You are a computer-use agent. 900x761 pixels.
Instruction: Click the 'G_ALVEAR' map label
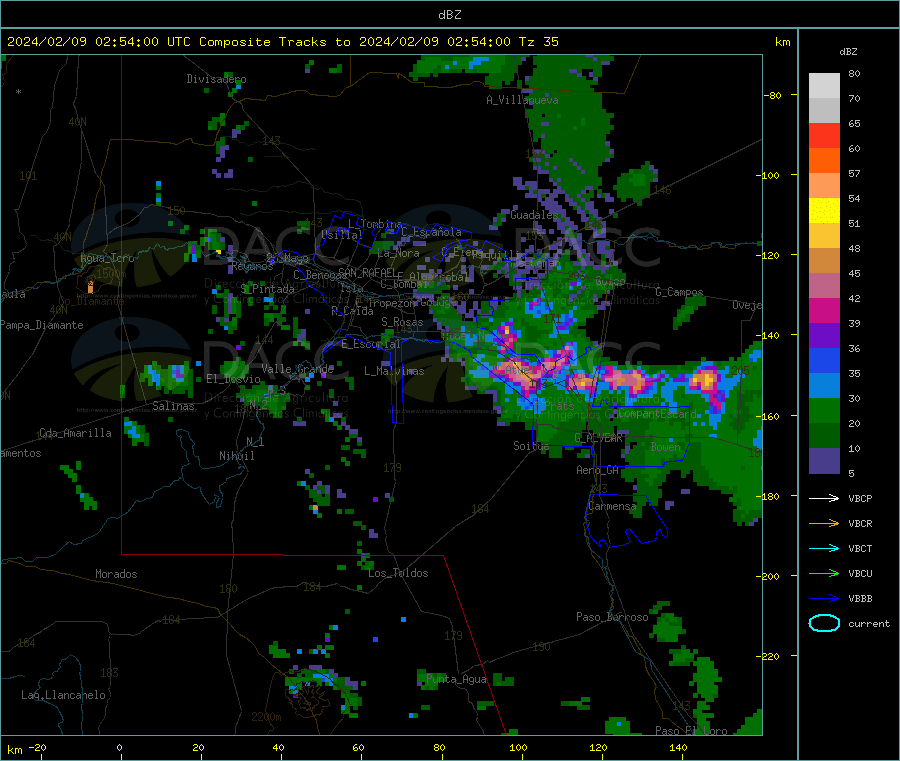click(598, 438)
